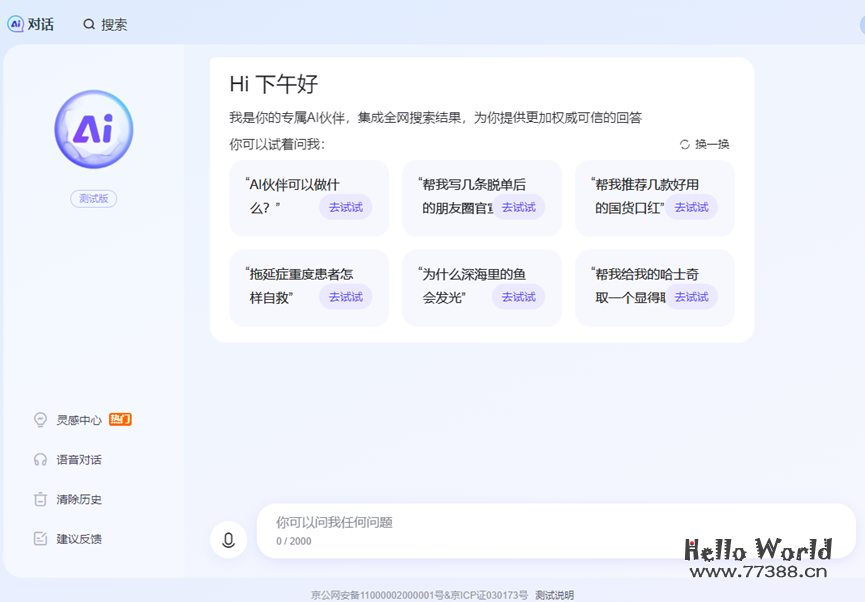The height and width of the screenshot is (602, 865).
Task: Click the 测试版 badge under the avatar
Action: point(93,199)
